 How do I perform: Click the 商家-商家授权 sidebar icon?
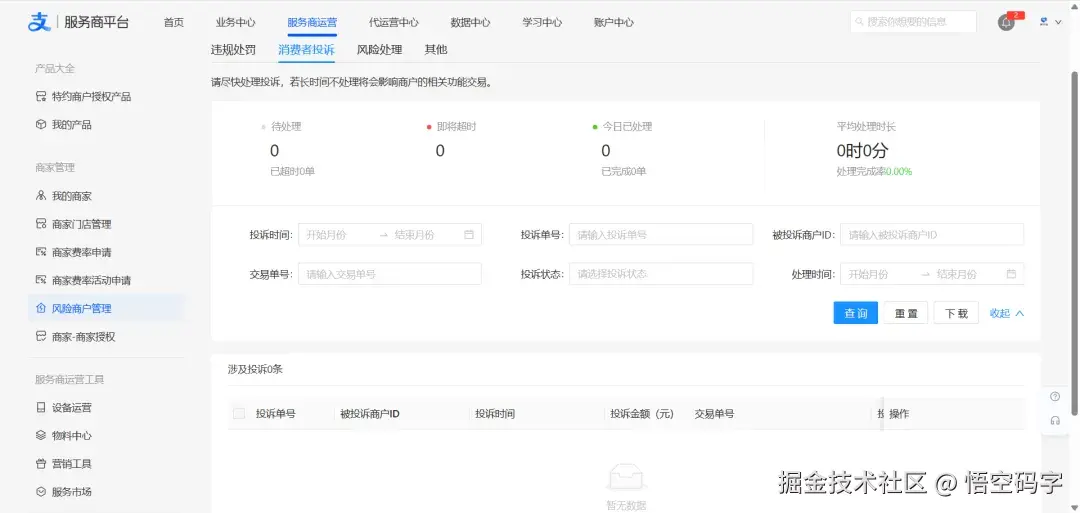(41, 337)
